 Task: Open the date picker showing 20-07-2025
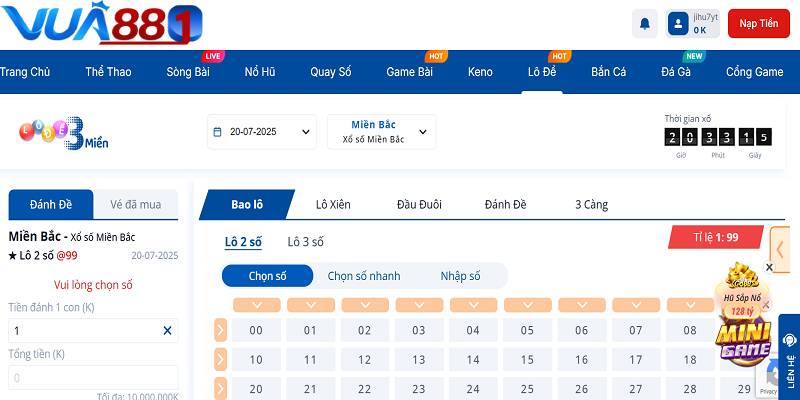[261, 131]
